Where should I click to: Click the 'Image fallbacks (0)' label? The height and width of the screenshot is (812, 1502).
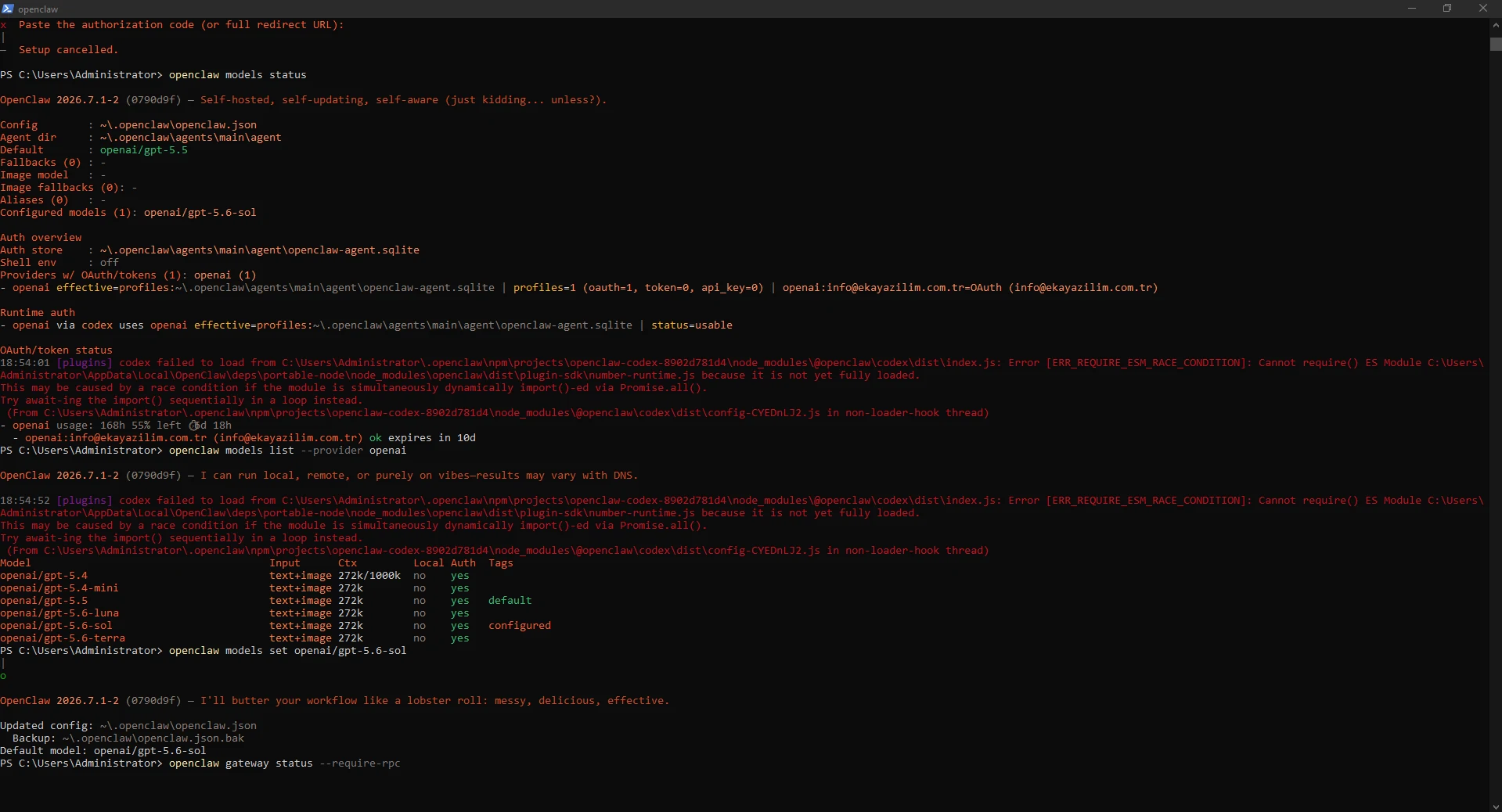(59, 188)
